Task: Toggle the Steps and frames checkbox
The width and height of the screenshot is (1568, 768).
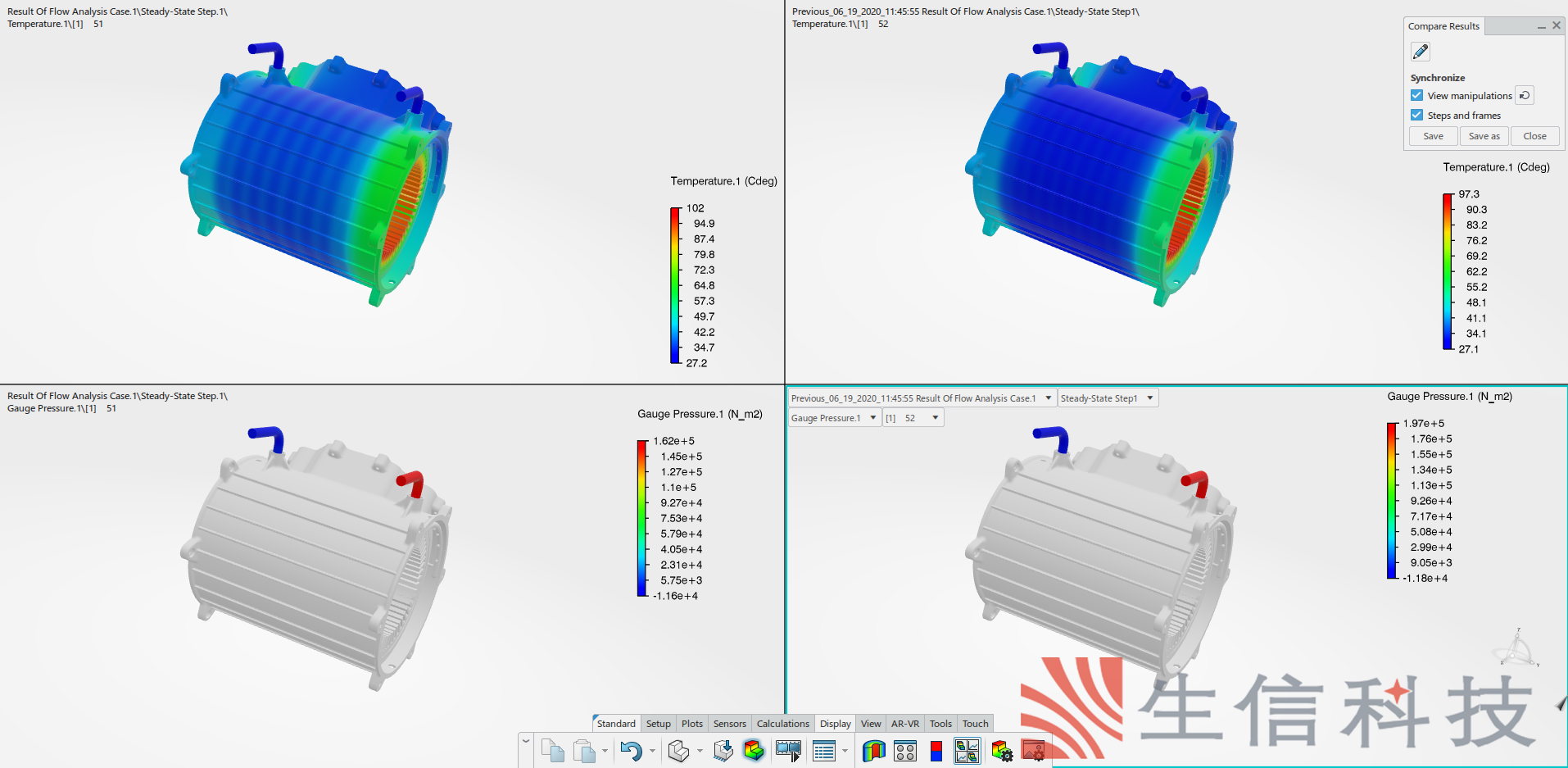Action: (x=1417, y=116)
